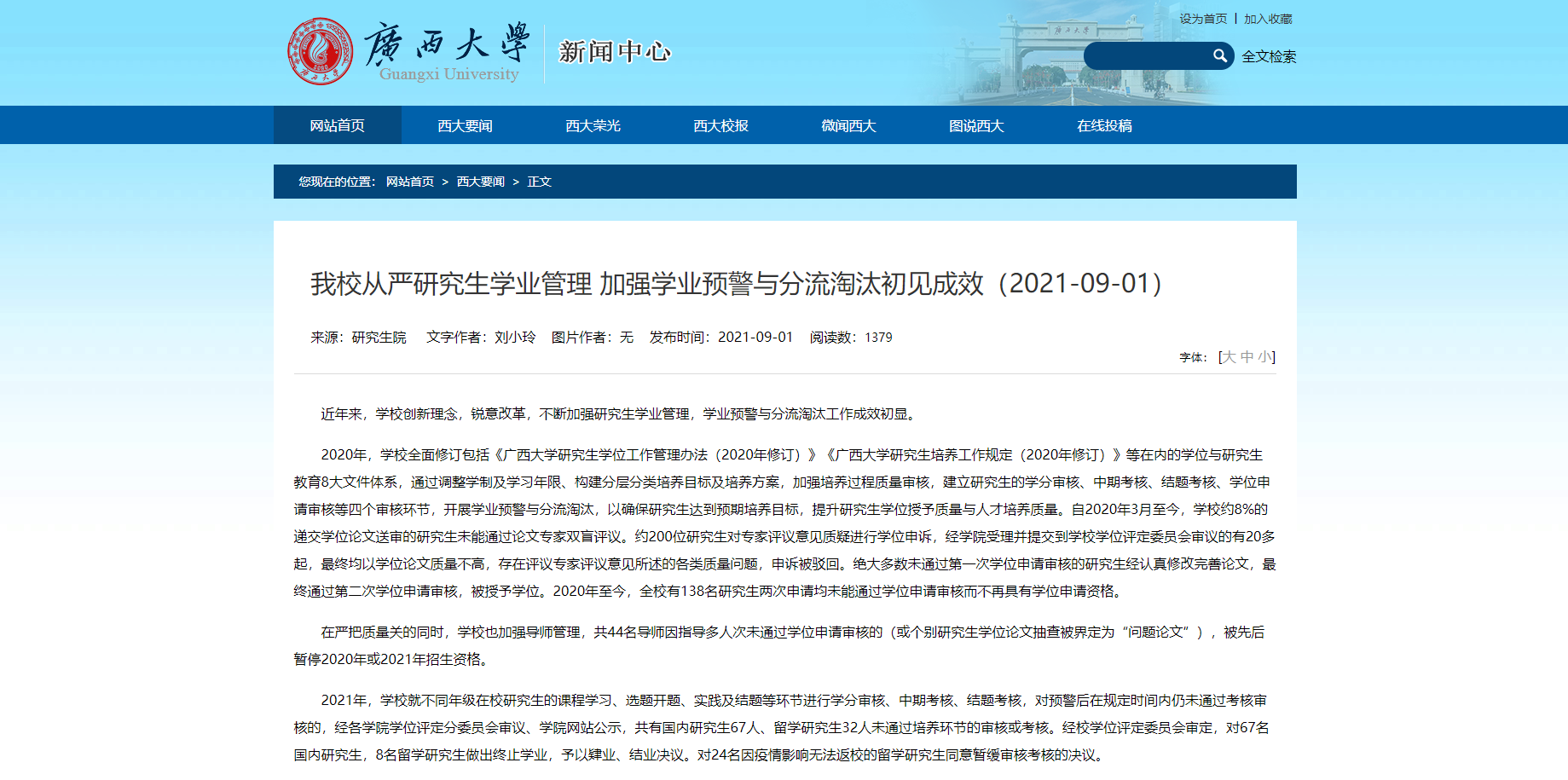Click the 新闻中心 header title

(614, 52)
